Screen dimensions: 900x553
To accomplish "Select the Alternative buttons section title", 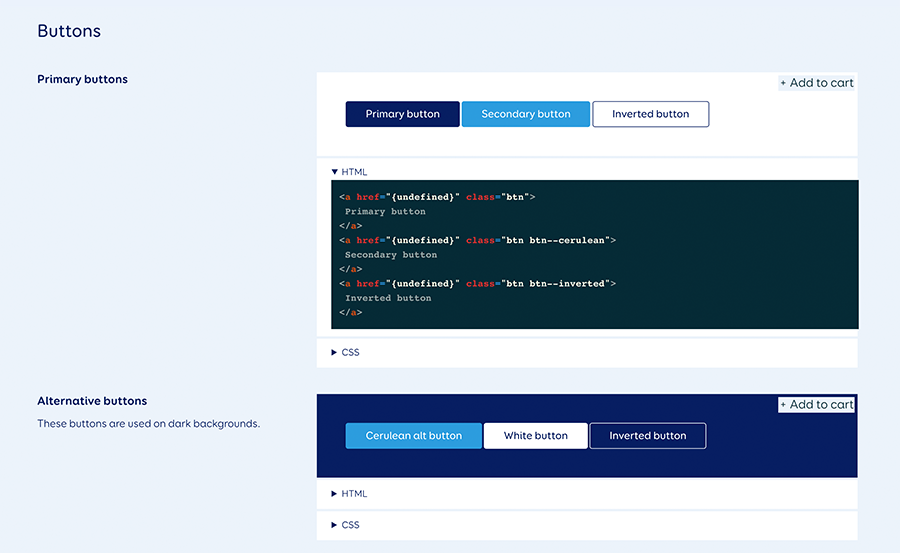I will (92, 401).
